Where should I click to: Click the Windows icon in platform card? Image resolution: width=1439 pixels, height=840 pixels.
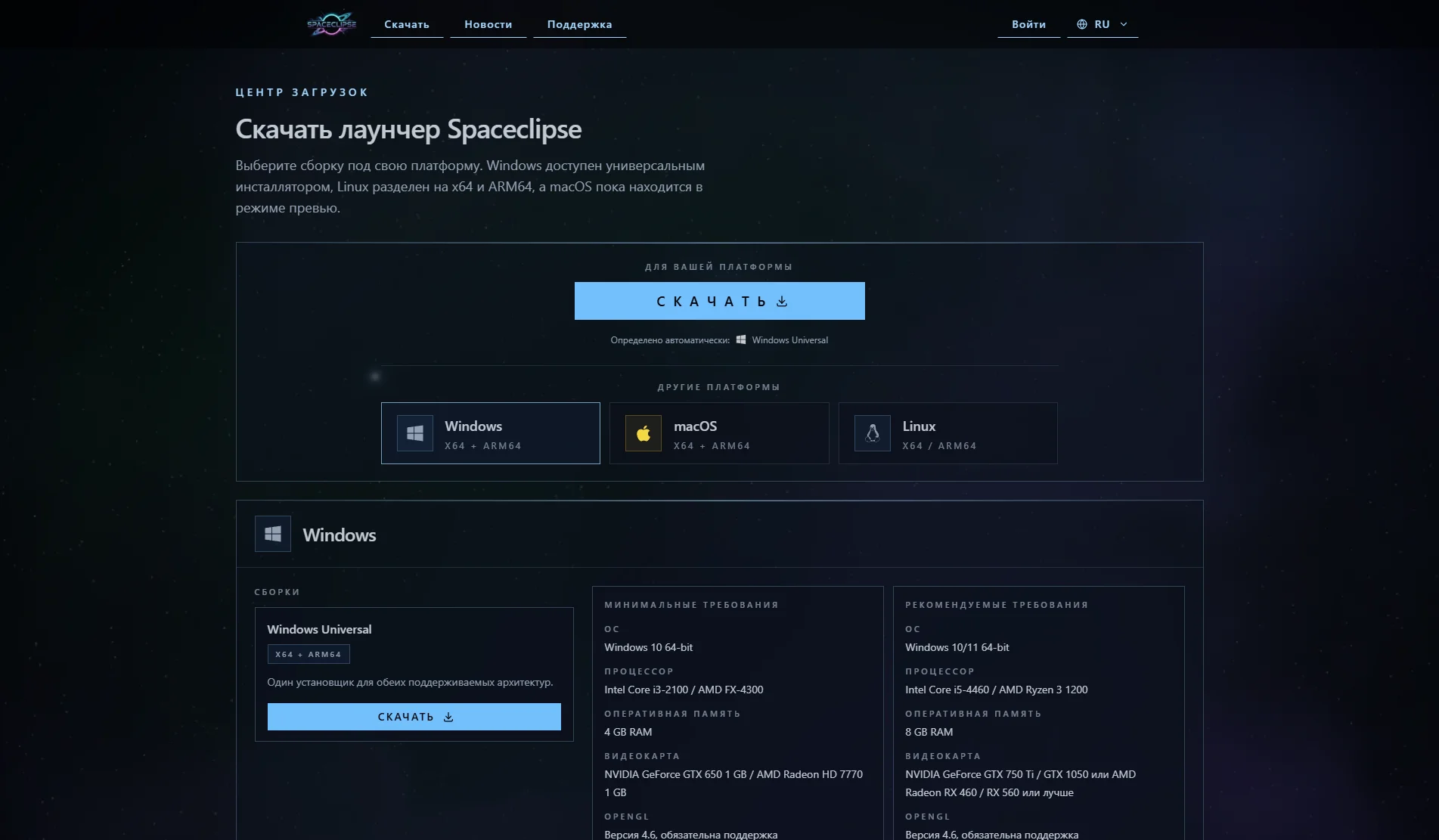pos(415,433)
